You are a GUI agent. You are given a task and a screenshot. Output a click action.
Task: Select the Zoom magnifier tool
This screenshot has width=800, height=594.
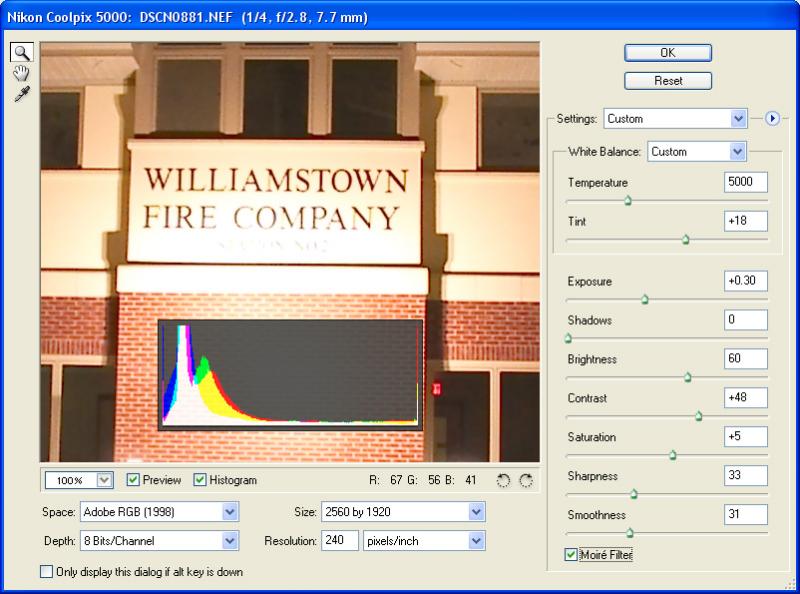point(22,53)
